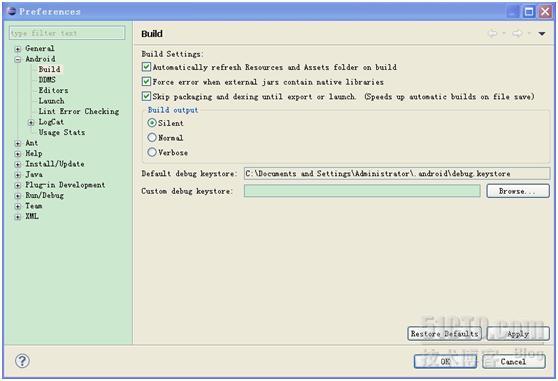
Task: Expand the Team tree node
Action: click(x=17, y=206)
